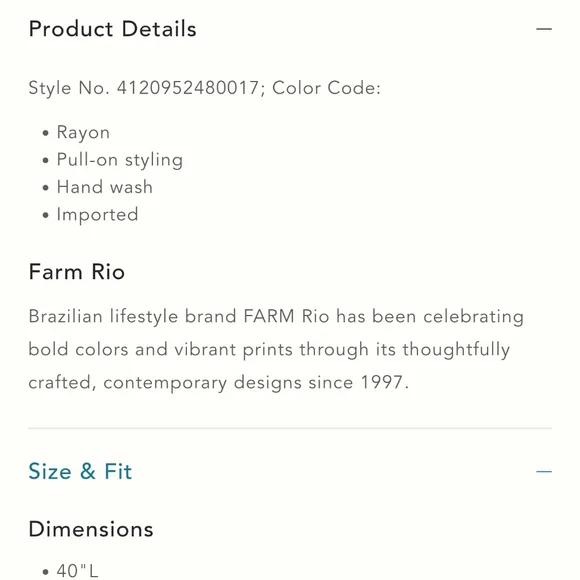Click the Pull-on styling bullet item
580x580 pixels.
tap(119, 160)
